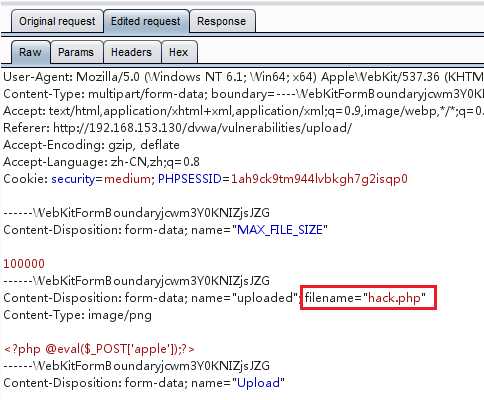Click the cookie value 'medium'
The height and width of the screenshot is (400, 484).
(x=127, y=179)
